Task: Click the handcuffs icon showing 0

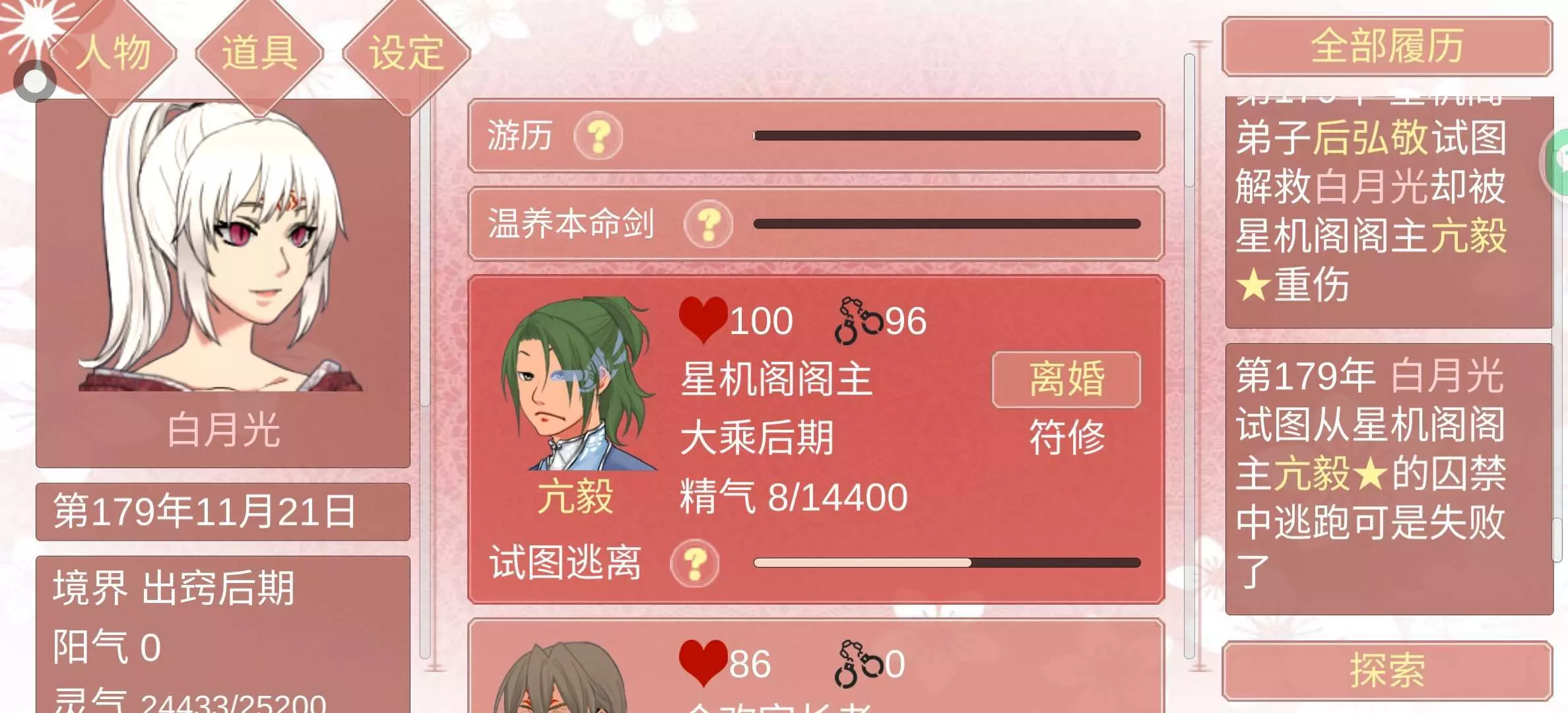Action: (859, 664)
